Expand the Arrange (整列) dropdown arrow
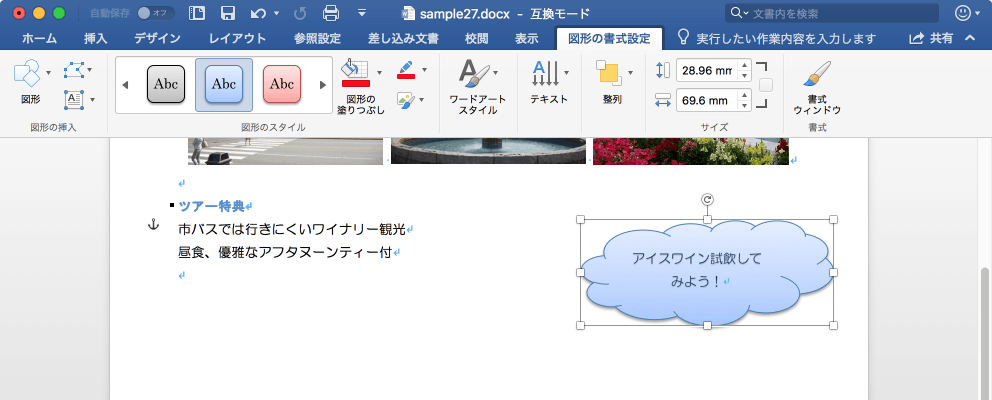Screen dimensions: 992x400 [630, 73]
